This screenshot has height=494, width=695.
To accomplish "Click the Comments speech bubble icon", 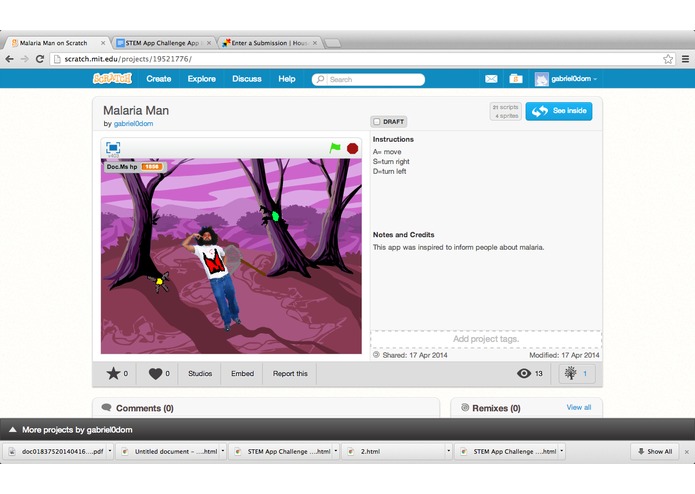I will (x=106, y=408).
